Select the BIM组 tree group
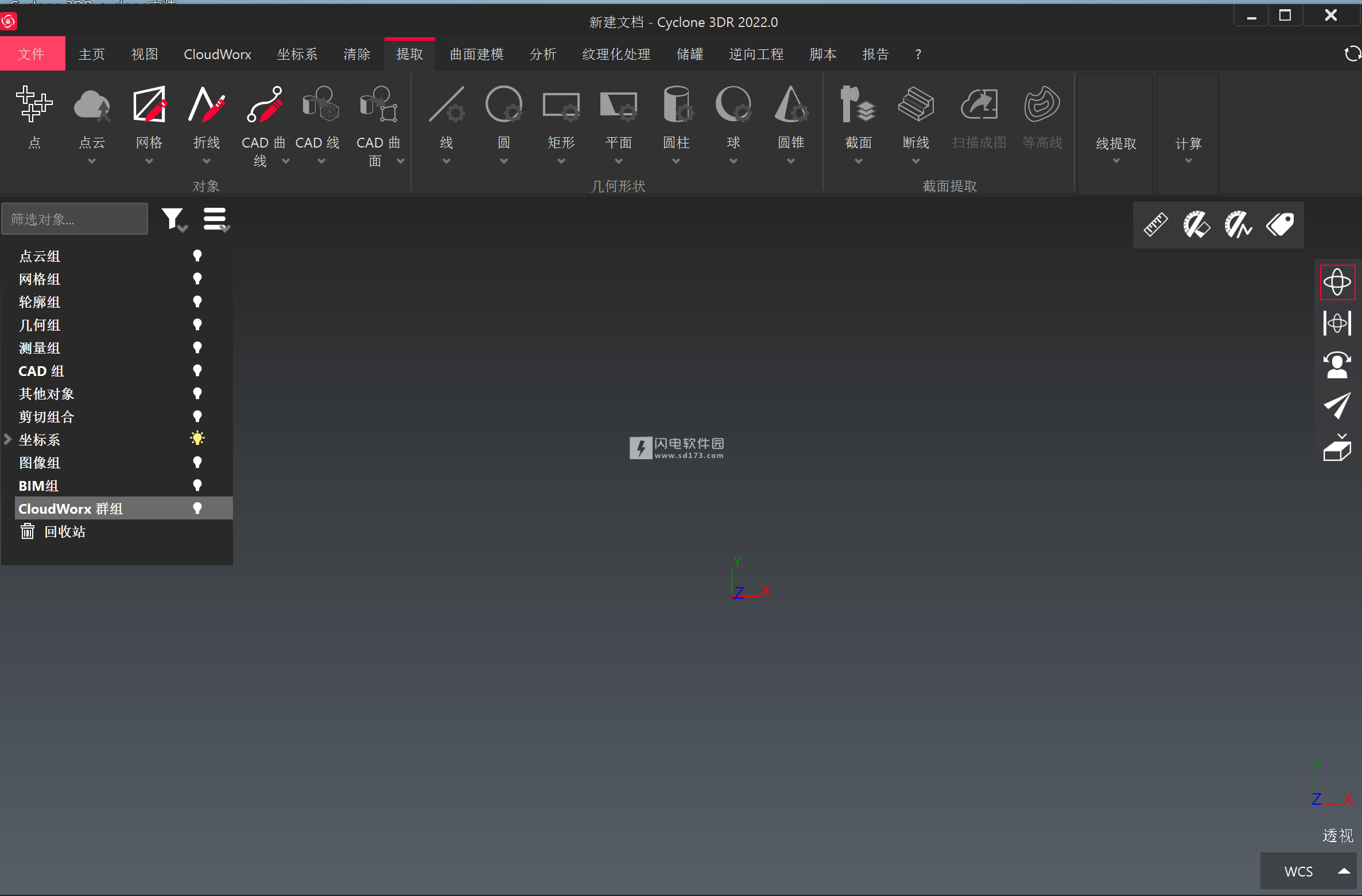The width and height of the screenshot is (1362, 896). point(38,486)
